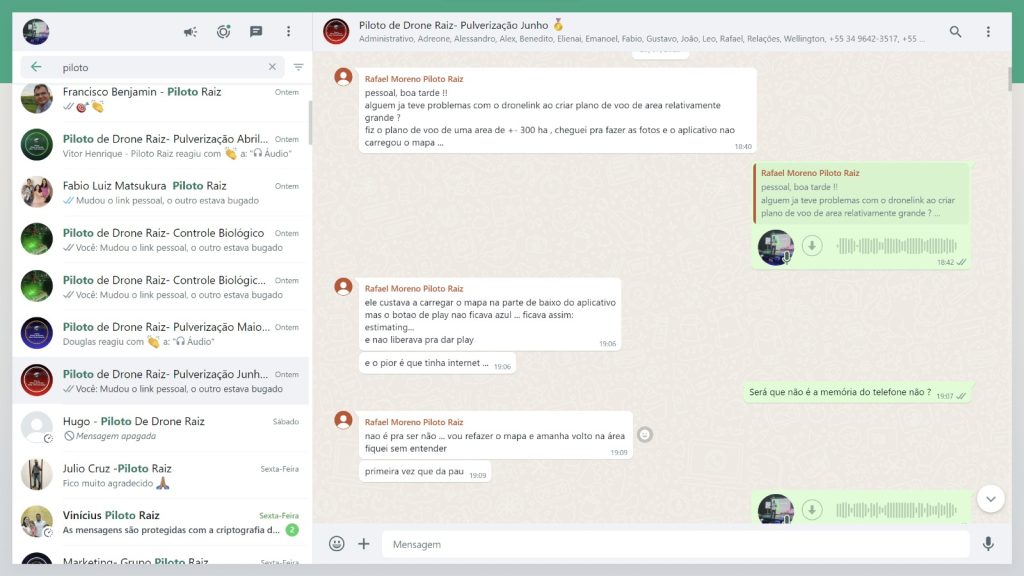Screen dimensions: 1024x576
Task: Go back from chat search
Action: click(x=36, y=67)
